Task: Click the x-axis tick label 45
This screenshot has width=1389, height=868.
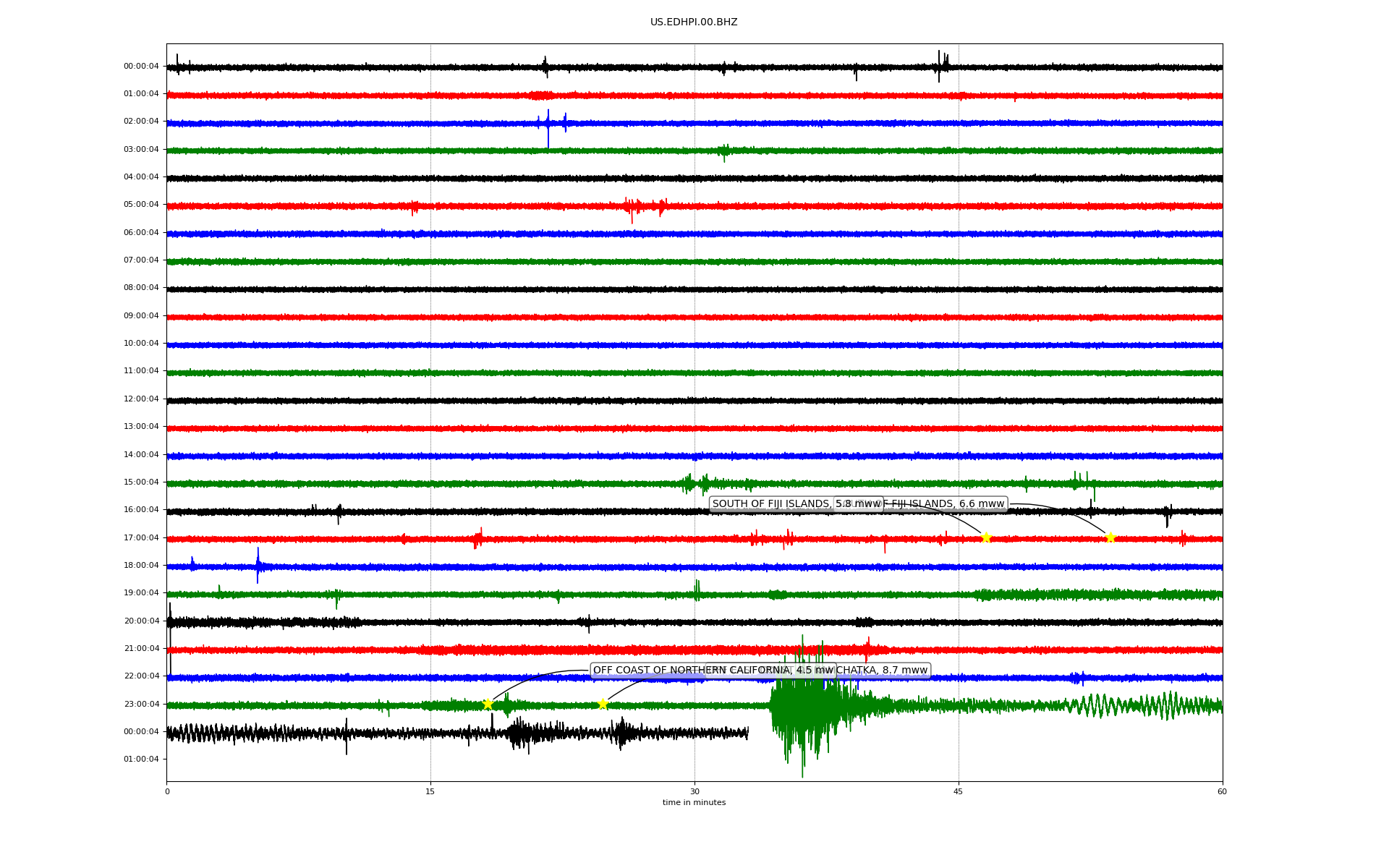Action: [959, 792]
